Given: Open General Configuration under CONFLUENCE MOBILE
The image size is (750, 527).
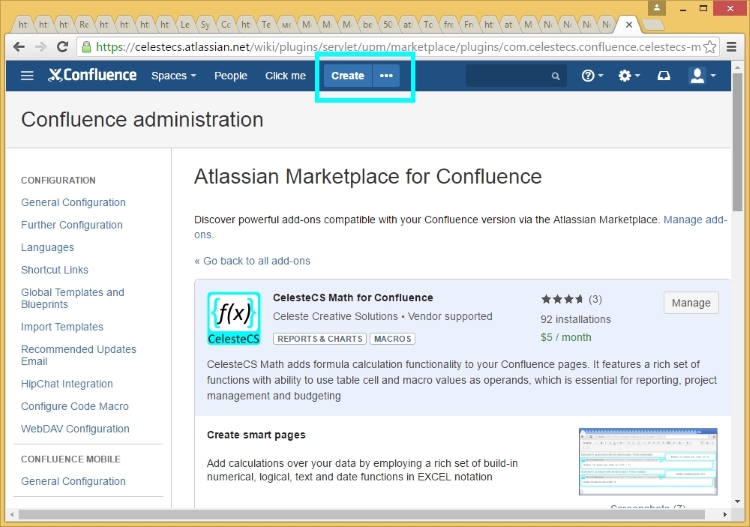Looking at the screenshot, I should [x=73, y=482].
